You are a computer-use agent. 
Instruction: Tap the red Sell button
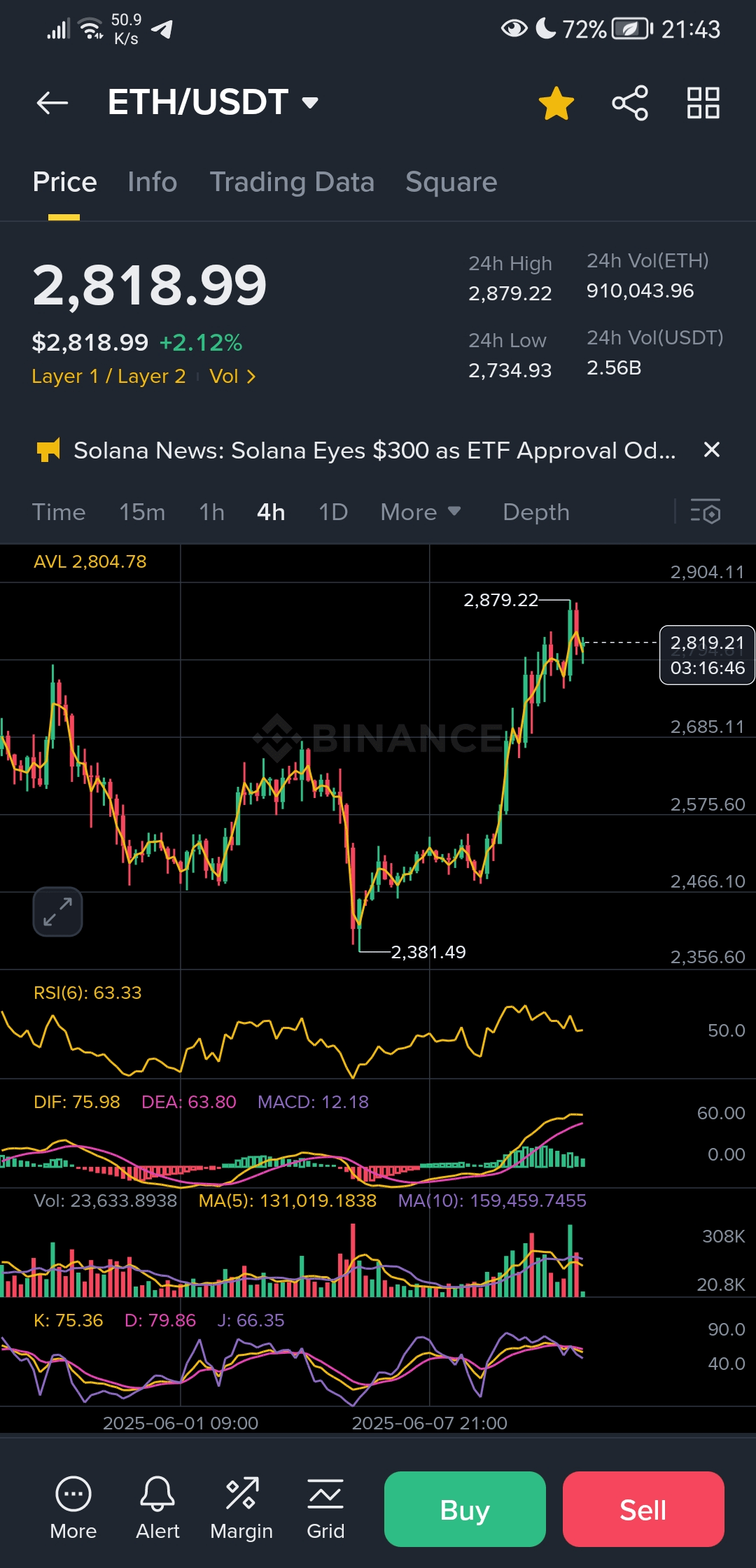[x=643, y=1509]
